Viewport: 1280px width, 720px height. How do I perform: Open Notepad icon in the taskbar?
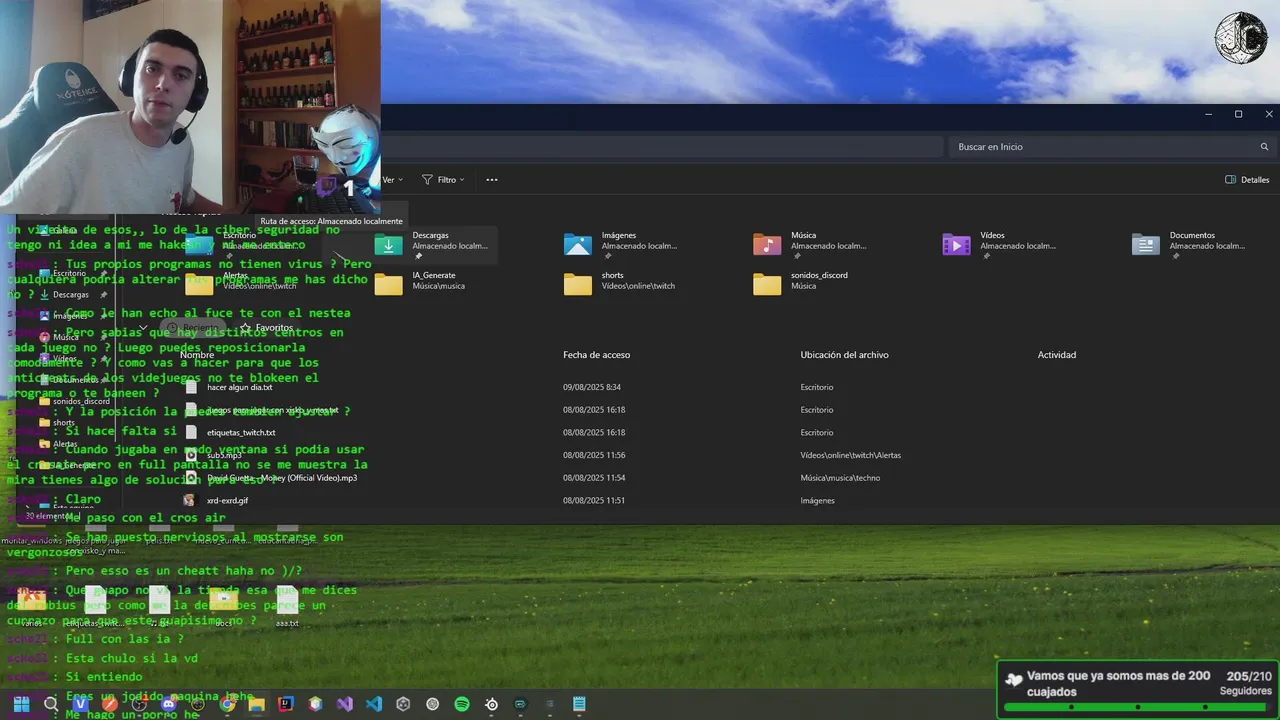pyautogui.click(x=579, y=704)
